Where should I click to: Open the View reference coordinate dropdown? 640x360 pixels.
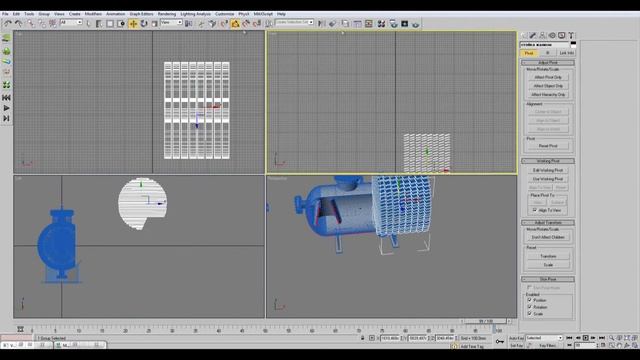pos(171,22)
